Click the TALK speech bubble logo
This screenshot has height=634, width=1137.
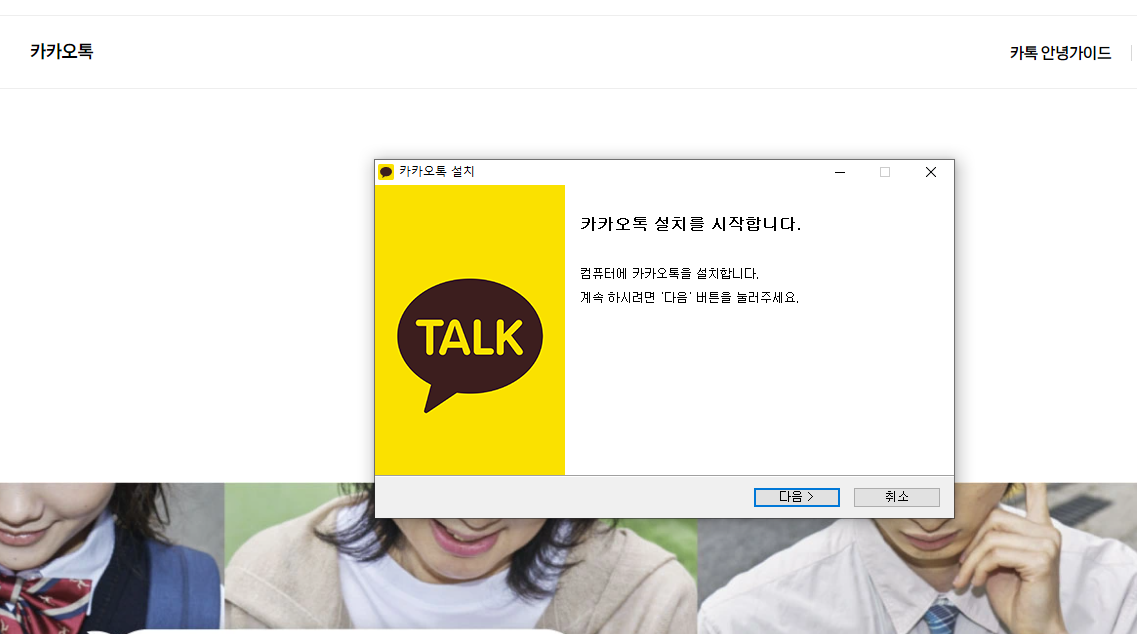pos(470,345)
